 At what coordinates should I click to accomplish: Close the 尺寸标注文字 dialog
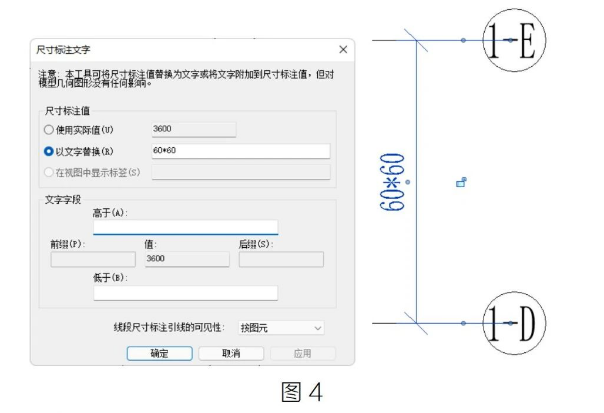click(343, 49)
